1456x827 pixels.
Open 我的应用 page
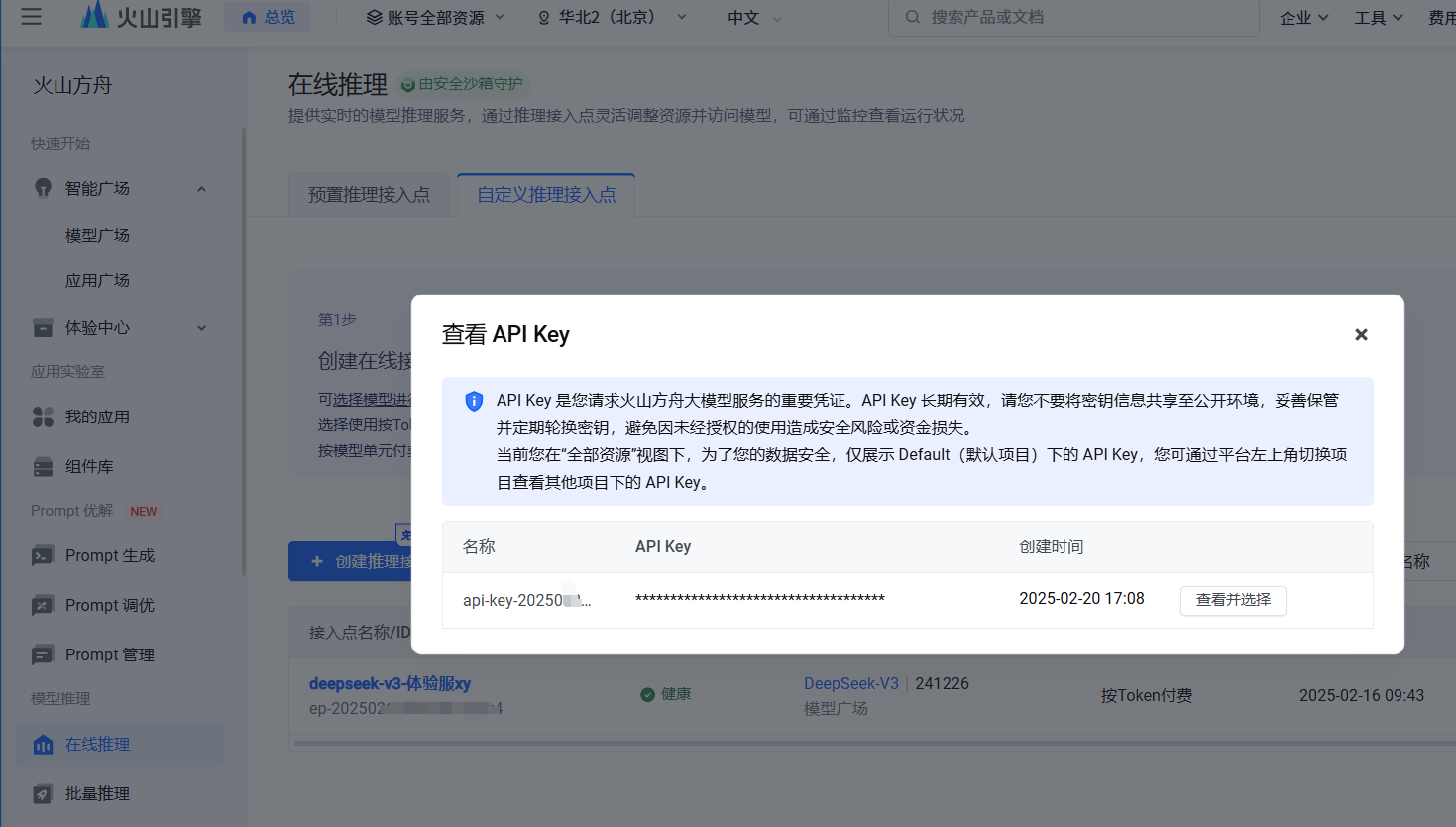click(97, 416)
